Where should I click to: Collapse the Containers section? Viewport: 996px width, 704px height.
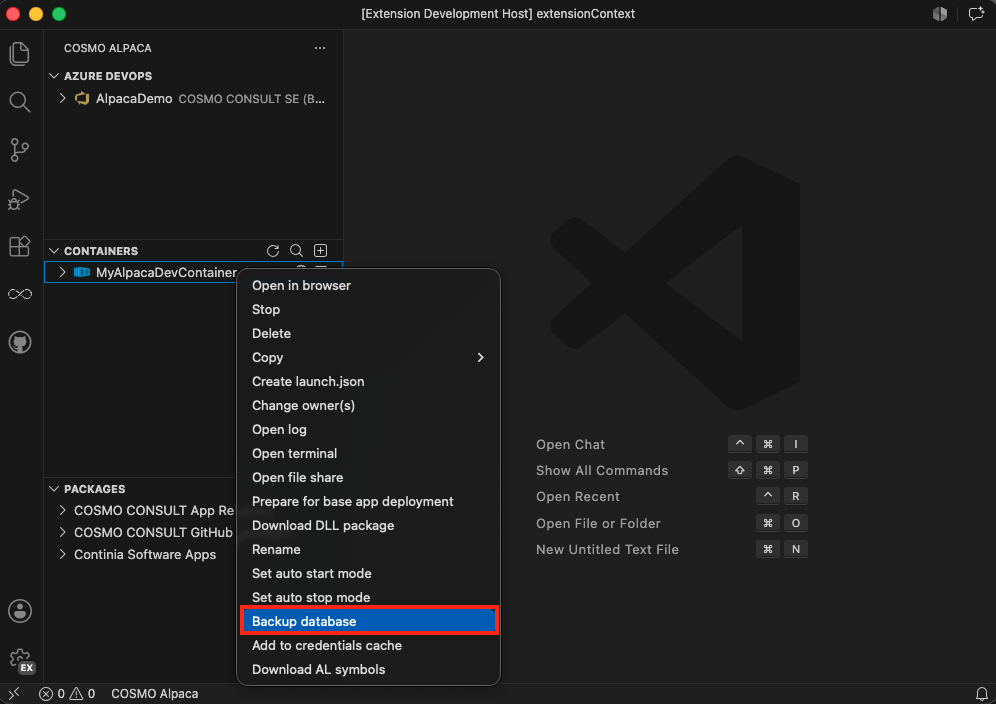coord(55,251)
